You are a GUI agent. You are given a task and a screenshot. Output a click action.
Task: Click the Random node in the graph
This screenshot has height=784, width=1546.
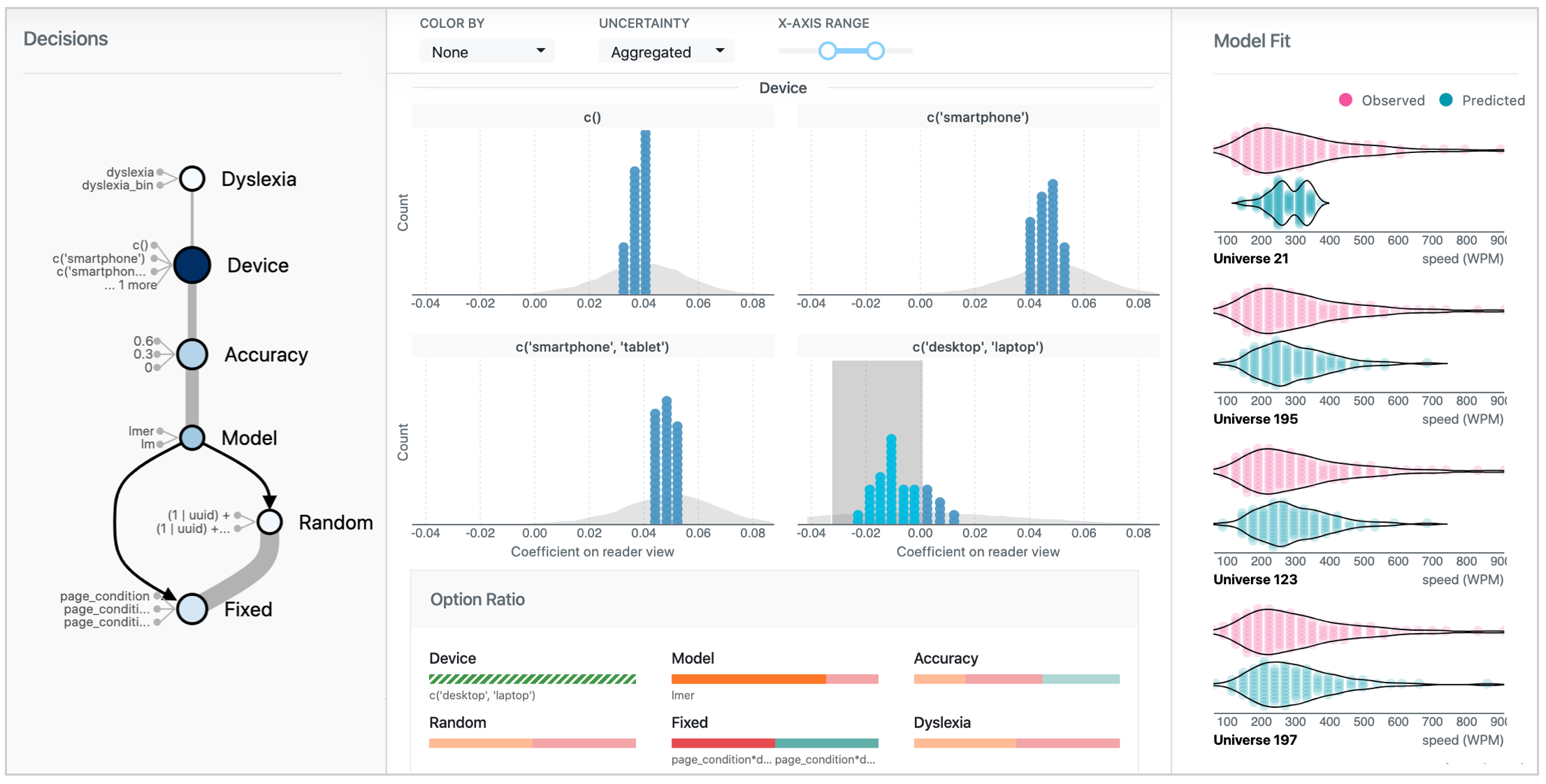pos(268,522)
